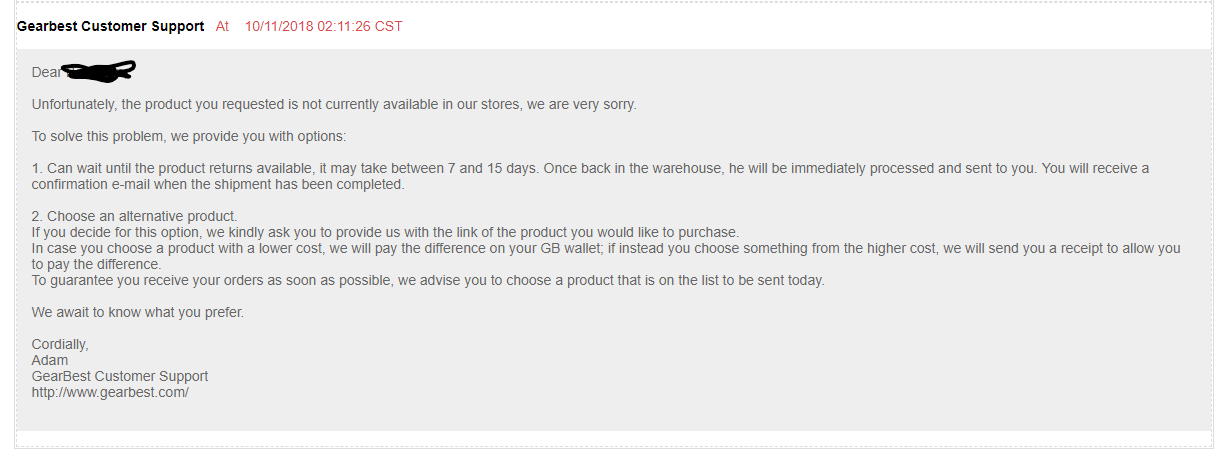Click the red "At" label in header
Screen dimensions: 1219x453
tap(223, 26)
